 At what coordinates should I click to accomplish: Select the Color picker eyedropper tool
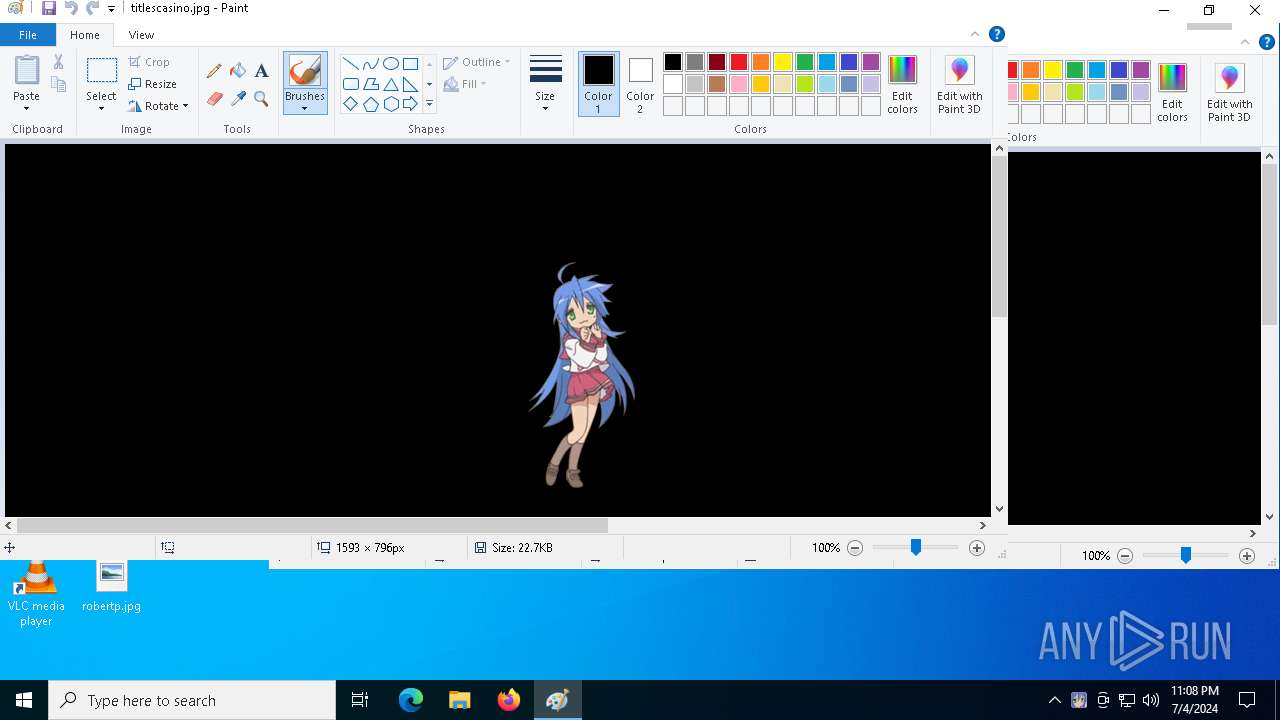238,99
